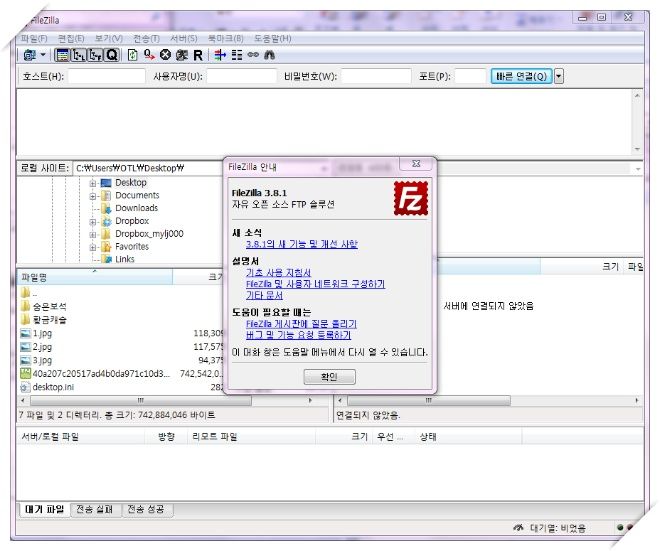660x551 pixels.
Task: Select the Links folder in tree
Action: coord(125,259)
